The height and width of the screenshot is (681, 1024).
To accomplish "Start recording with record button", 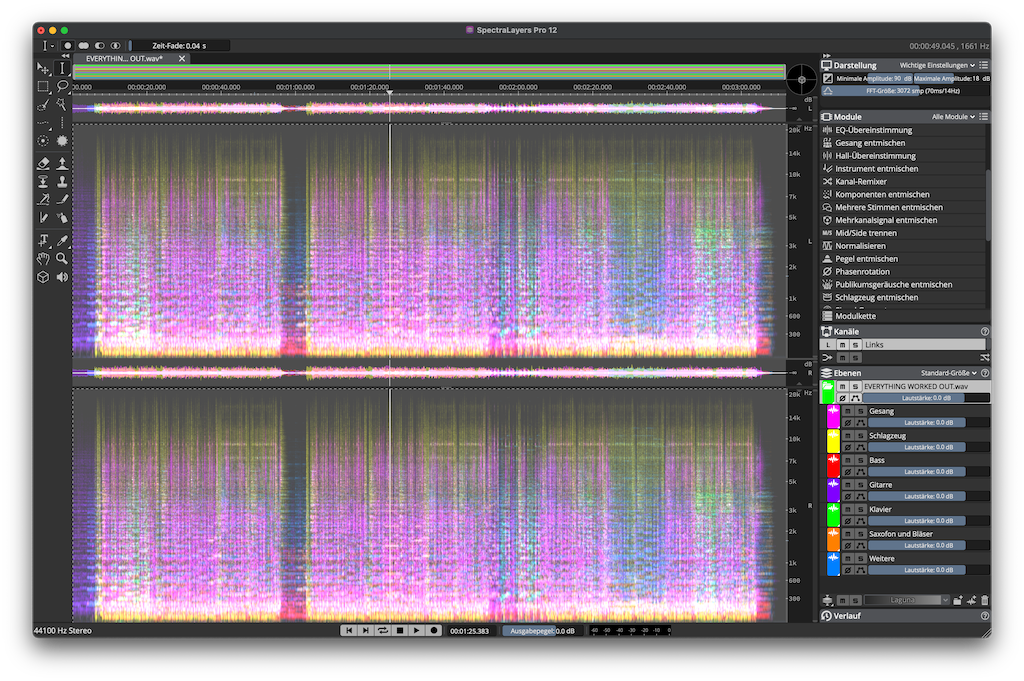I will [434, 631].
